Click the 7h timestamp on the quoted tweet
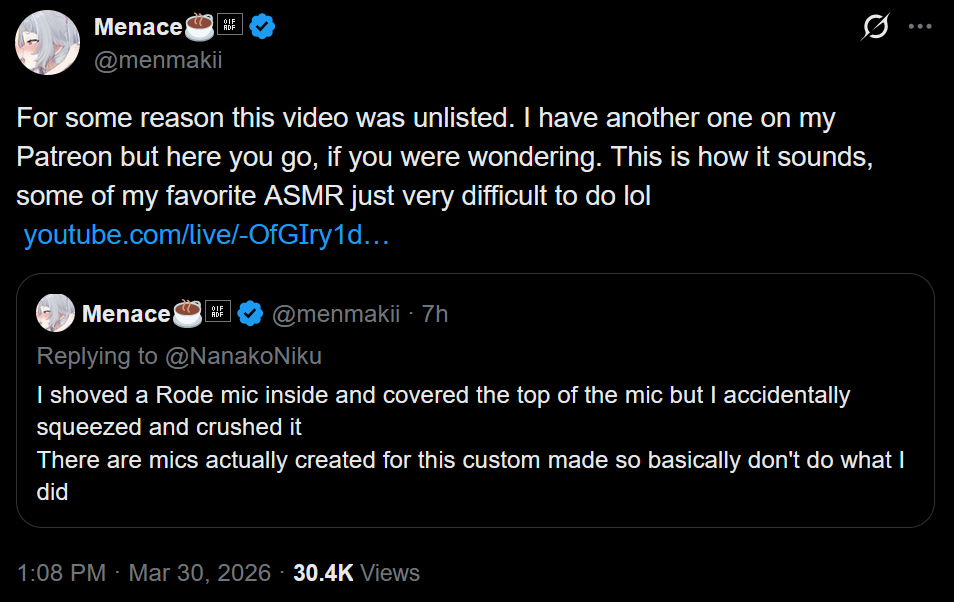Viewport: 954px width, 602px height. (x=435, y=314)
